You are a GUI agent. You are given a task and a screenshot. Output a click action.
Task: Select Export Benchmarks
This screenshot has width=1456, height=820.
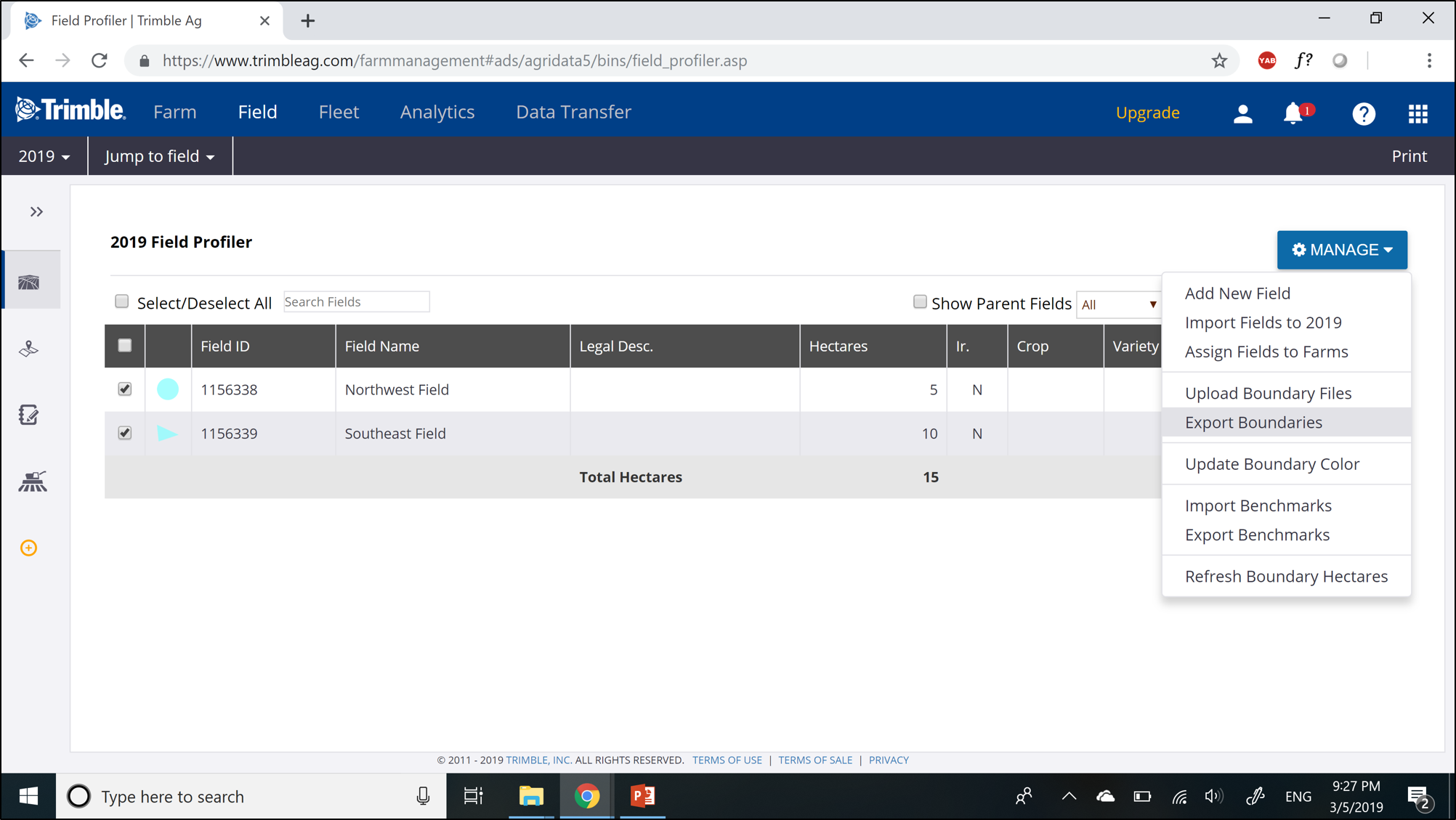click(x=1257, y=535)
